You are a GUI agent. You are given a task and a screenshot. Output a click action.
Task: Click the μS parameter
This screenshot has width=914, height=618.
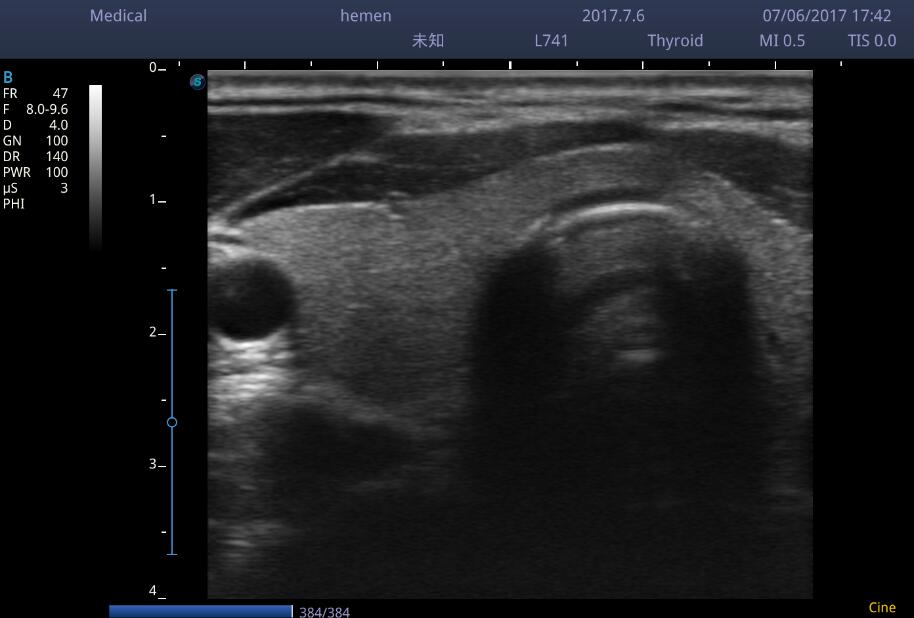35,188
